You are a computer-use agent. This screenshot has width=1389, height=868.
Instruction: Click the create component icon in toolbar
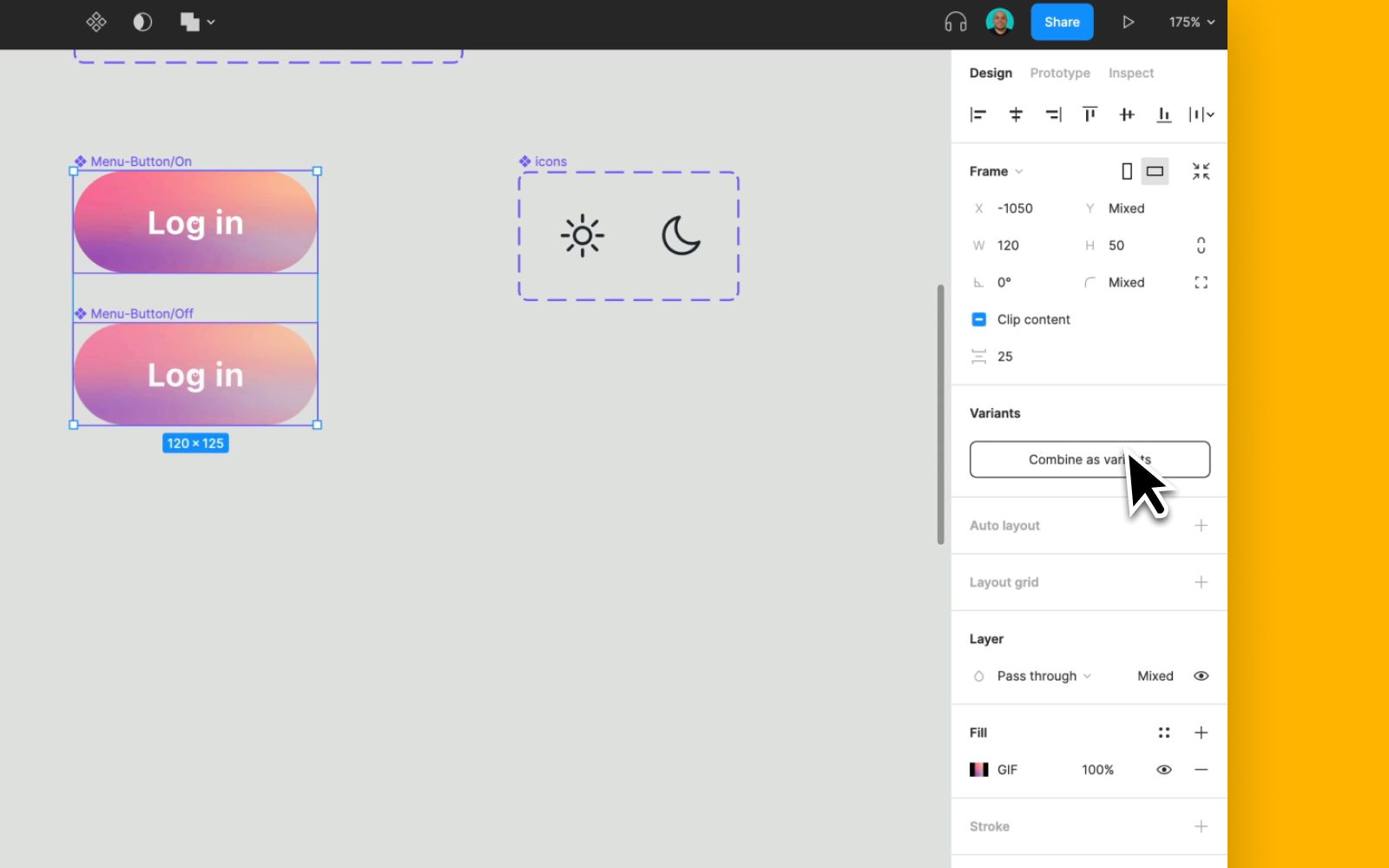point(96,22)
